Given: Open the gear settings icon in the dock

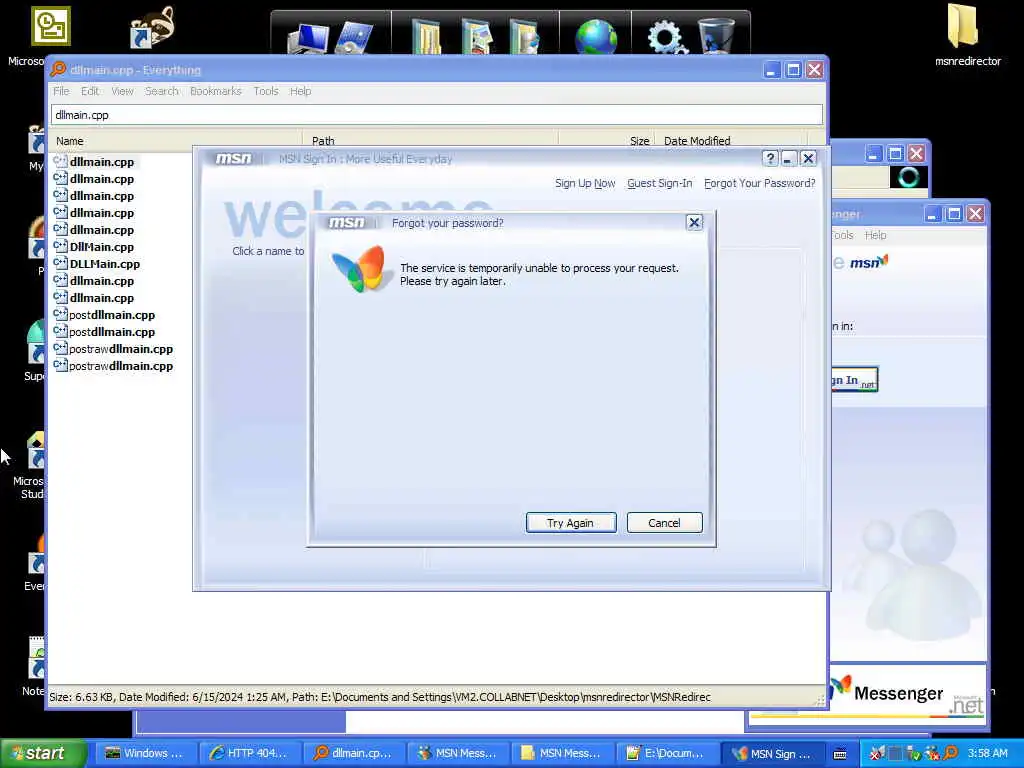Looking at the screenshot, I should (666, 37).
